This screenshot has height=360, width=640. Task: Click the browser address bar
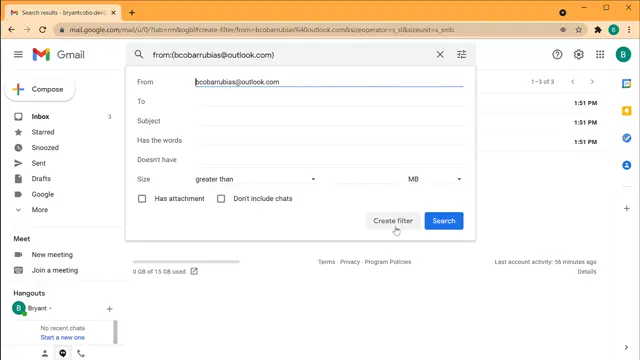pos(306,30)
